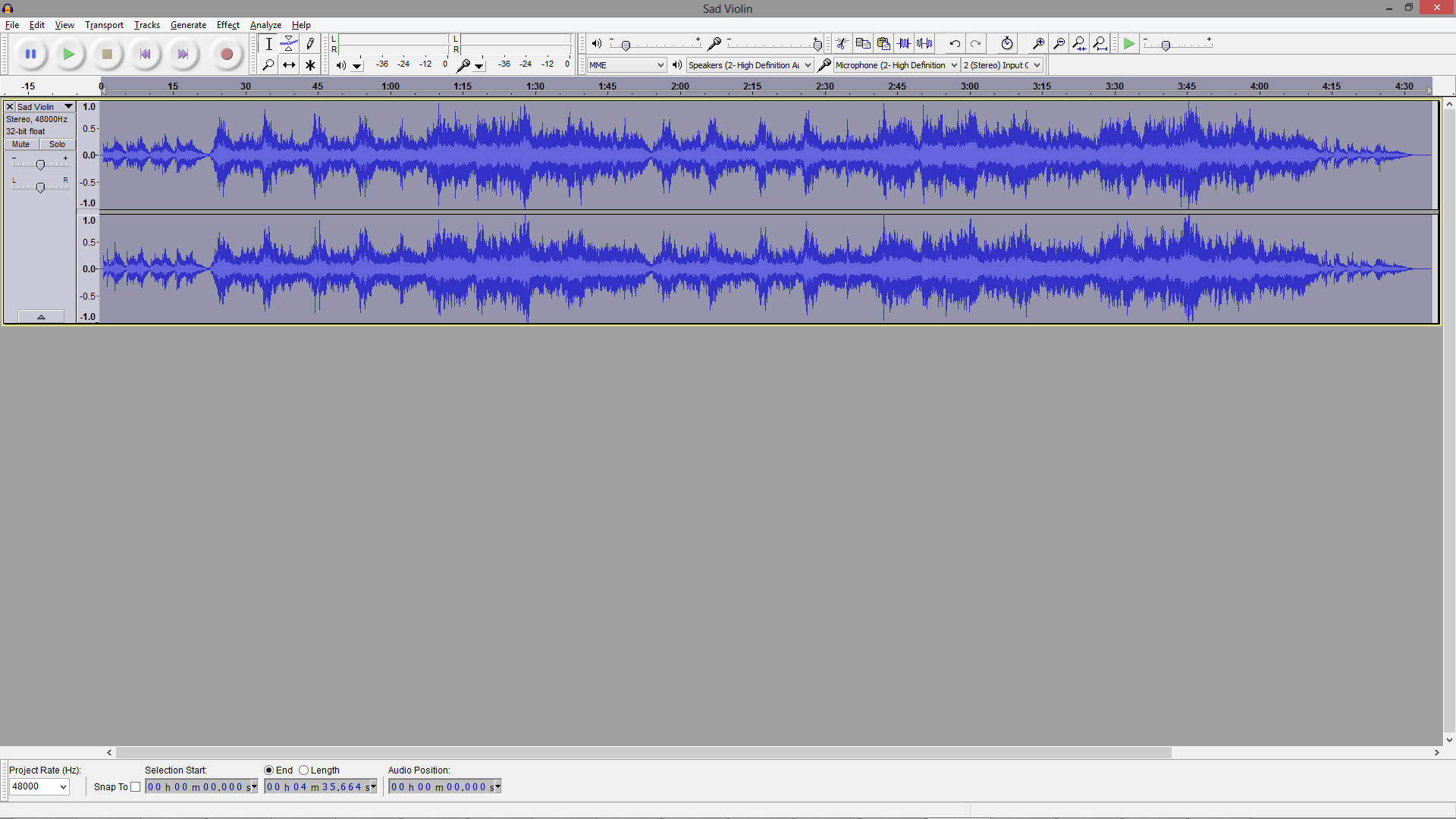
Task: Select the Length radio button
Action: 304,770
